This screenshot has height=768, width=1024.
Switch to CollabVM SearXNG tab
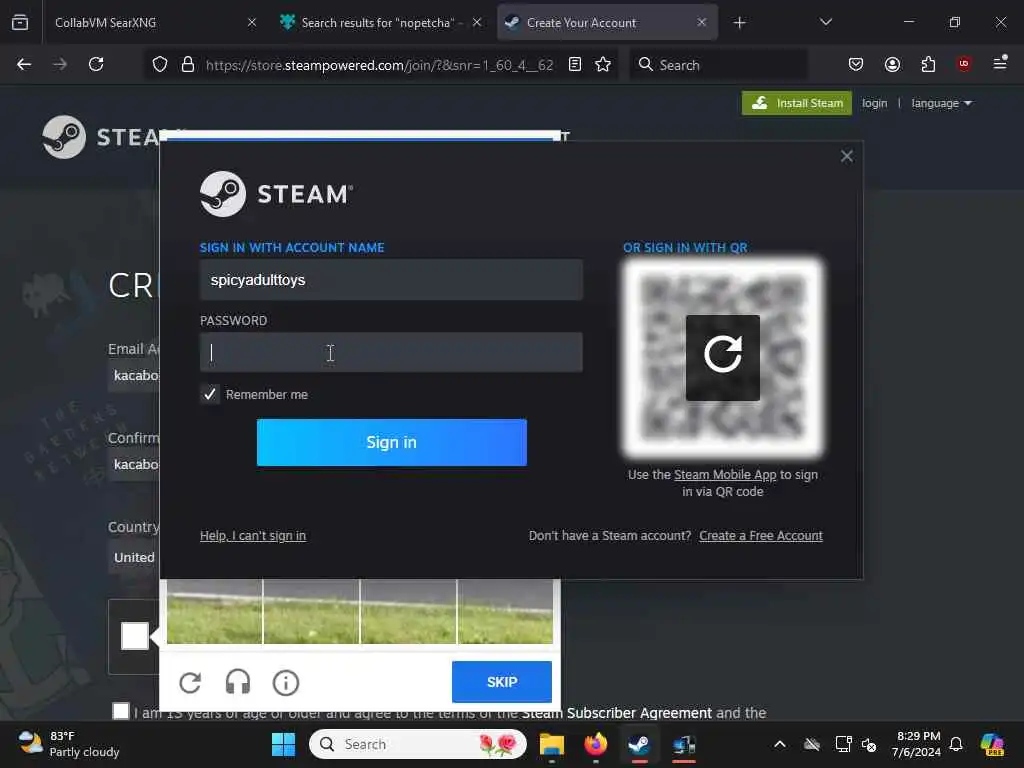[153, 23]
